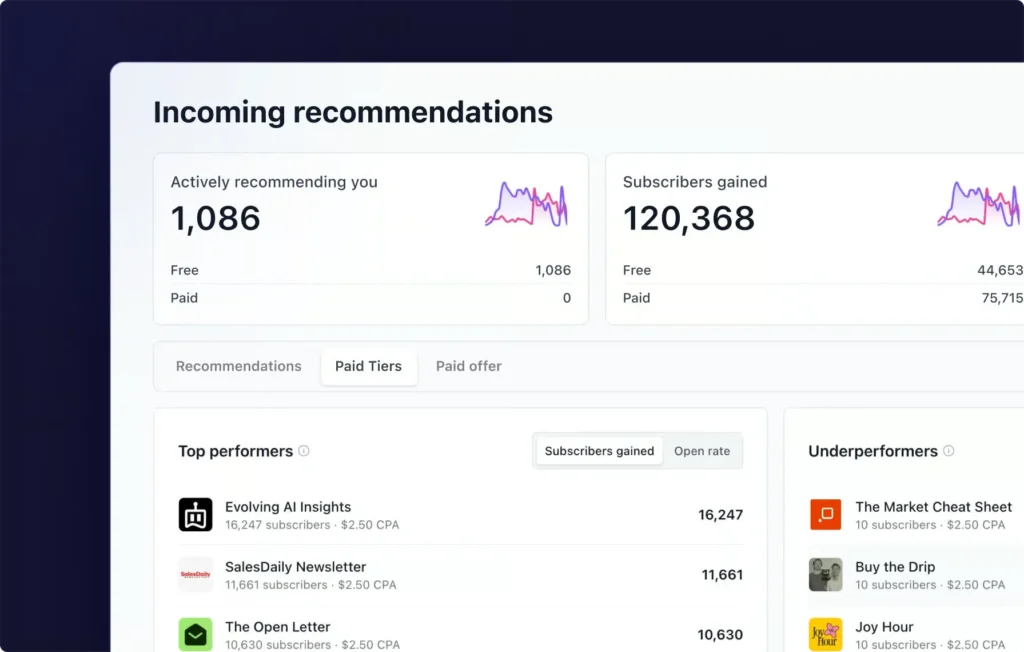The image size is (1024, 652).
Task: Click "10,630 subscribers · $2.50 CPA" subtitle
Action: coord(312,645)
